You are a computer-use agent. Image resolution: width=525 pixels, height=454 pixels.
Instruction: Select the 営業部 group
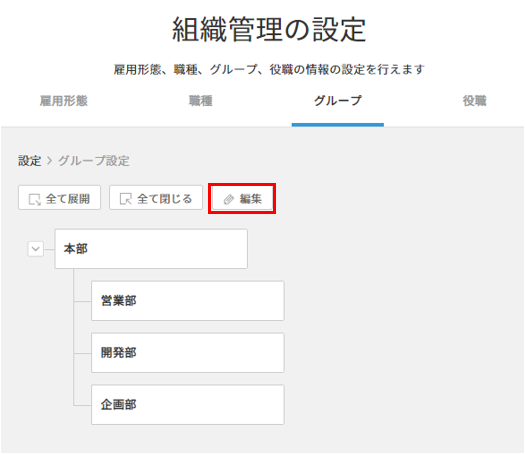click(188, 301)
